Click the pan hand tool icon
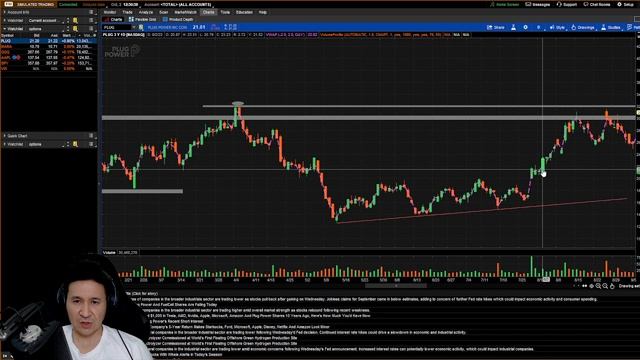Image resolution: width=640 pixels, height=360 pixels. click(x=612, y=286)
